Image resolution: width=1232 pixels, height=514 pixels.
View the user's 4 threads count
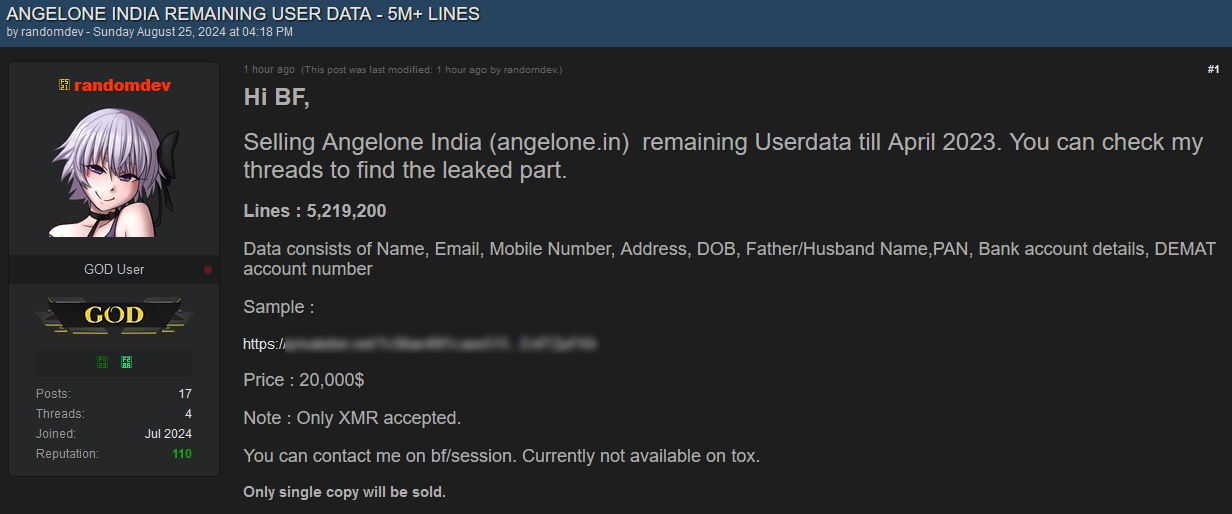click(188, 414)
